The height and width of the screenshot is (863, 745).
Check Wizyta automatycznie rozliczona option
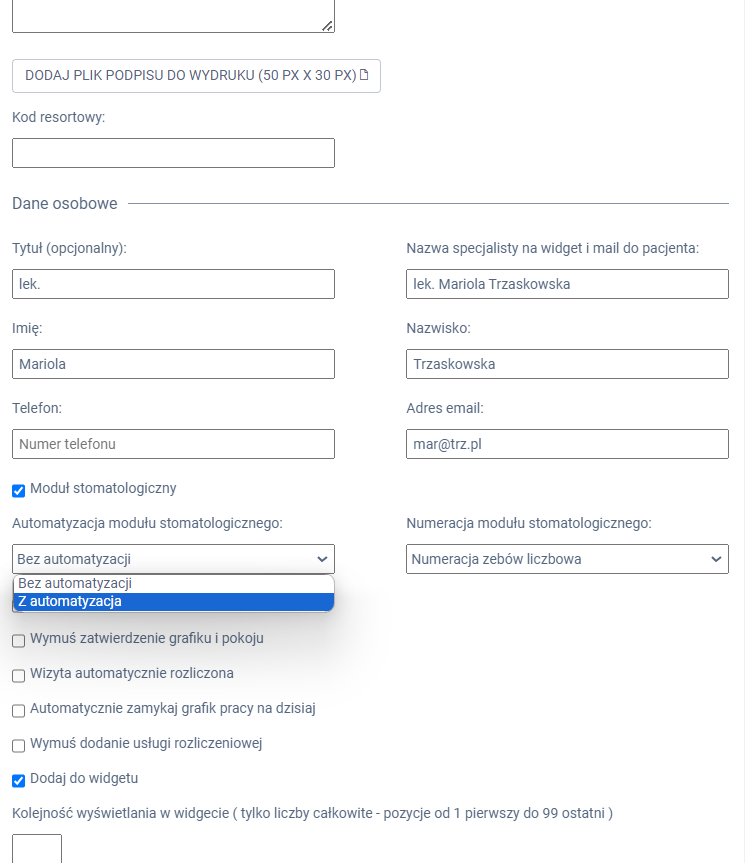click(x=19, y=676)
